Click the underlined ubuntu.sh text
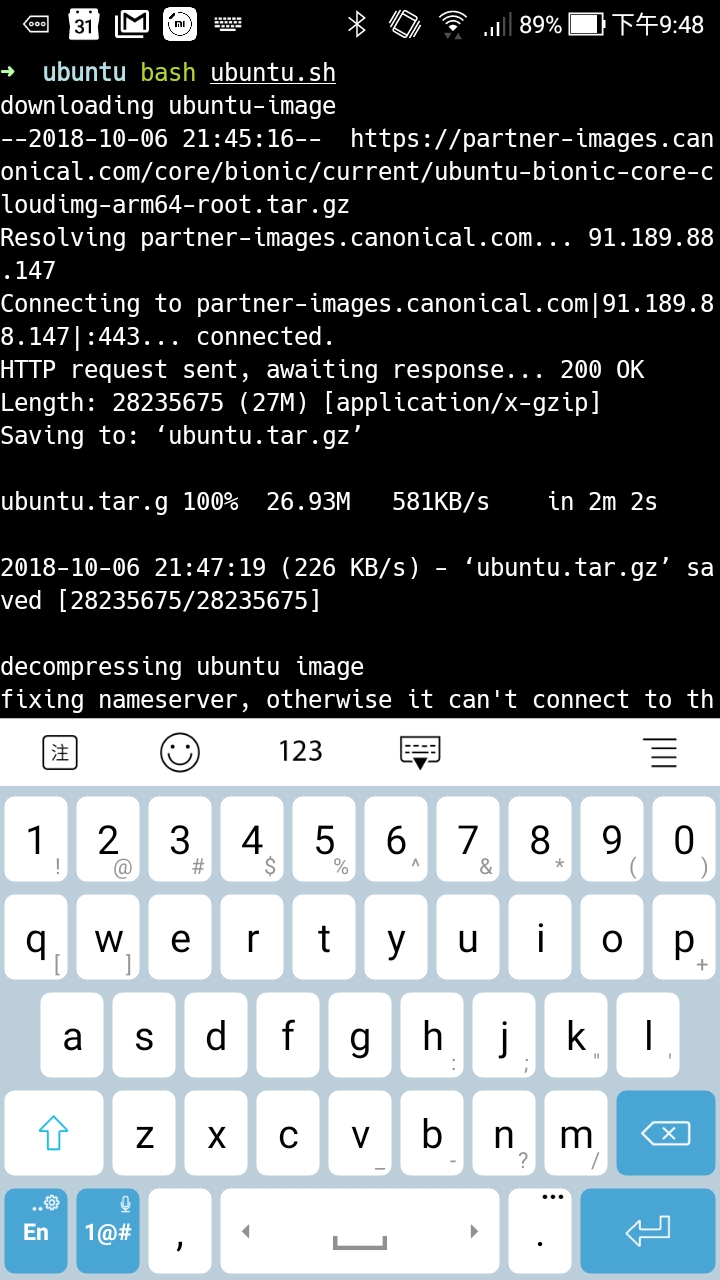Image resolution: width=720 pixels, height=1280 pixels. click(273, 73)
